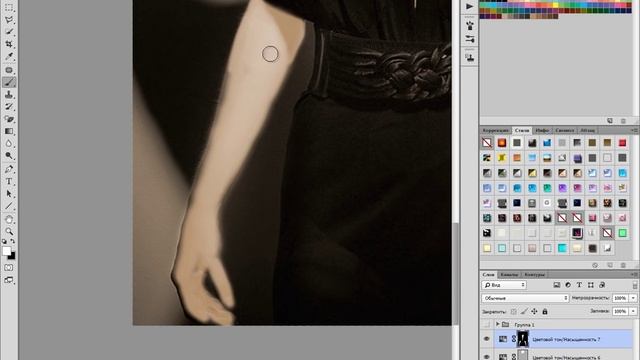This screenshot has width=640, height=360.
Task: Open the Styles panel flyout menu
Action: pos(635,130)
